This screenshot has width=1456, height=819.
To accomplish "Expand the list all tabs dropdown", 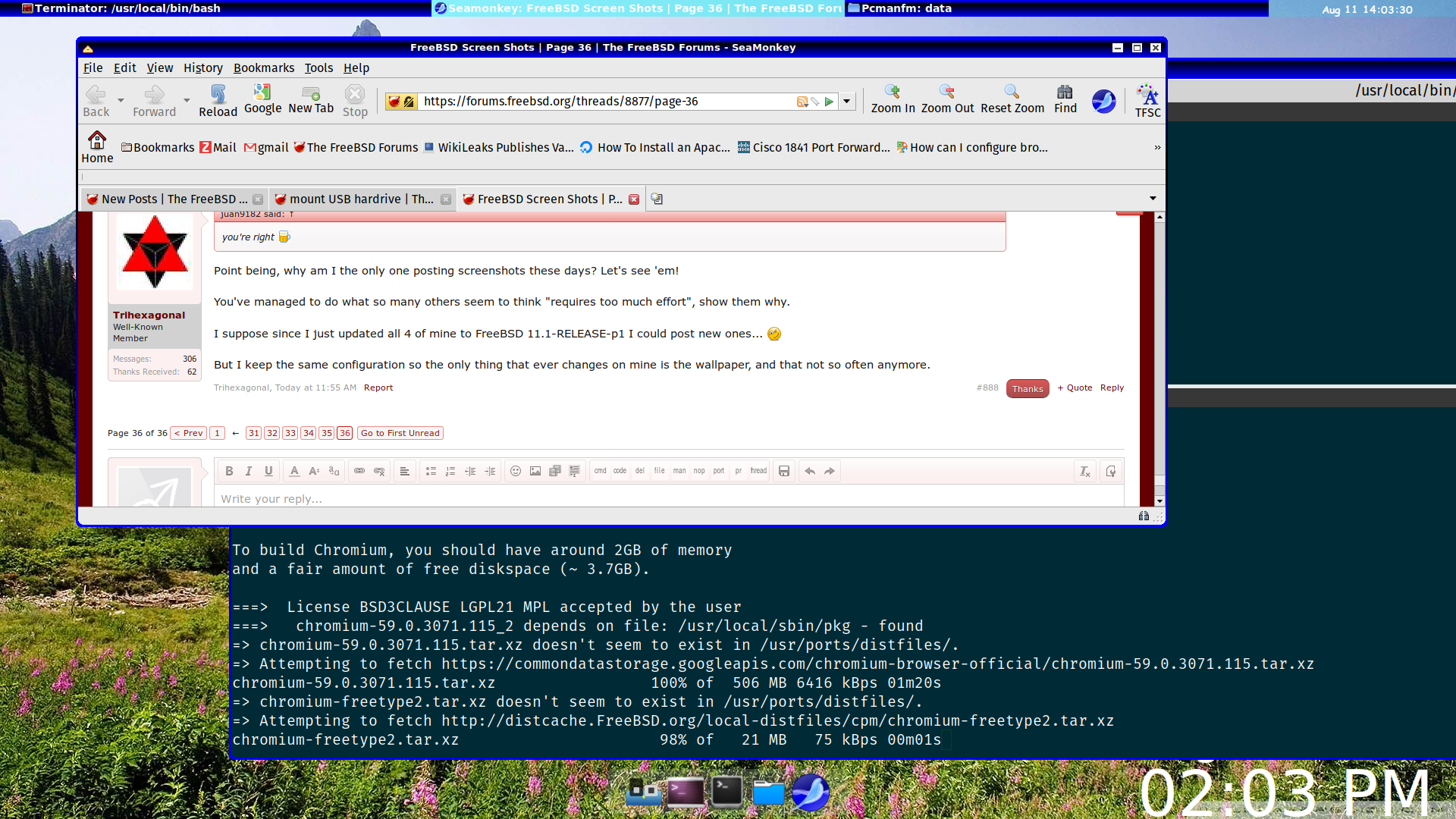I will pos(1153,199).
